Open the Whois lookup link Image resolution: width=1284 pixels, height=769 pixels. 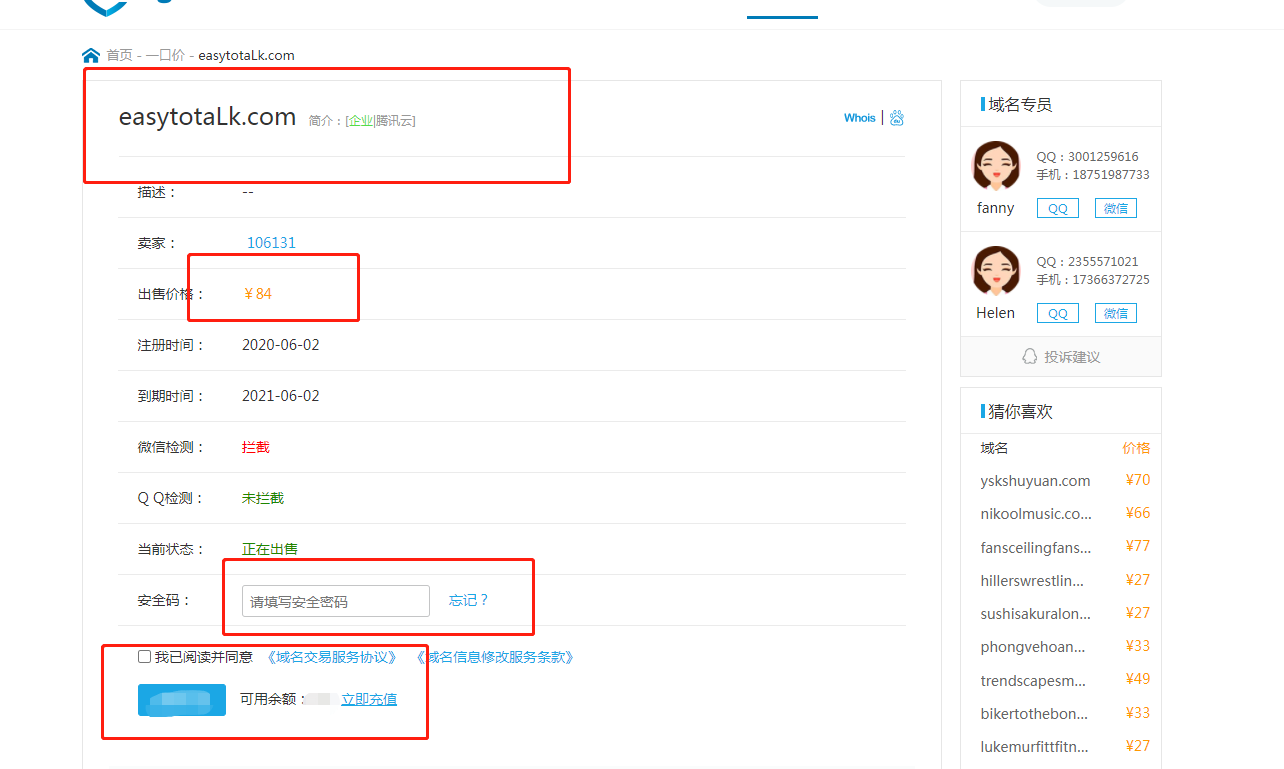click(x=859, y=118)
